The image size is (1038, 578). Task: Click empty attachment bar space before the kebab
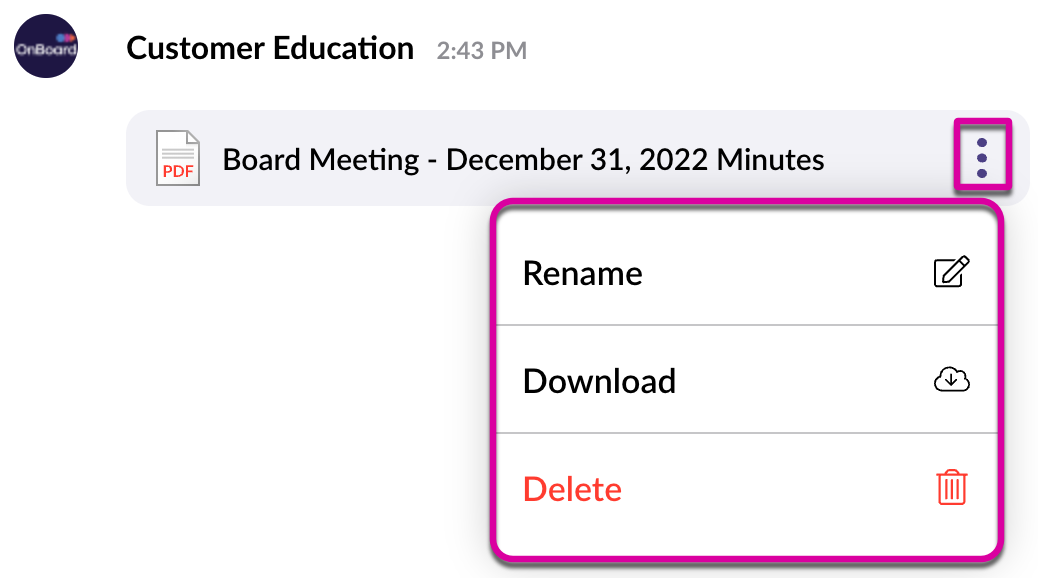pyautogui.click(x=890, y=159)
